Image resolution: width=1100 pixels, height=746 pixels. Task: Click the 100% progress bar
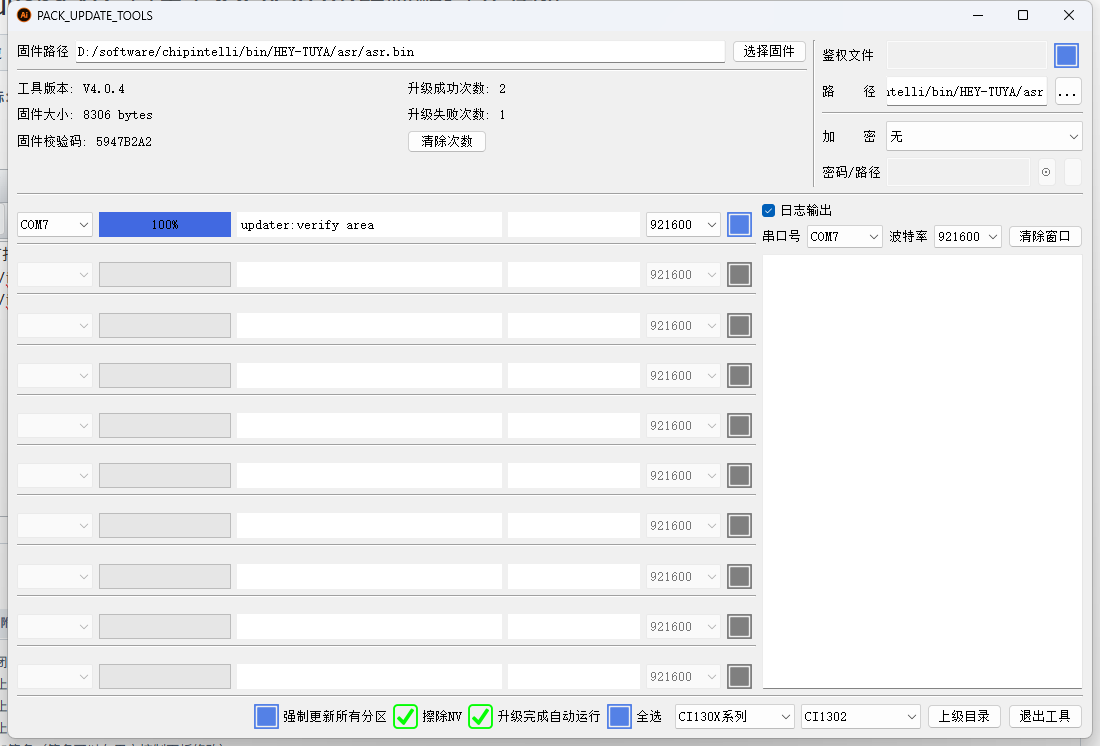165,225
